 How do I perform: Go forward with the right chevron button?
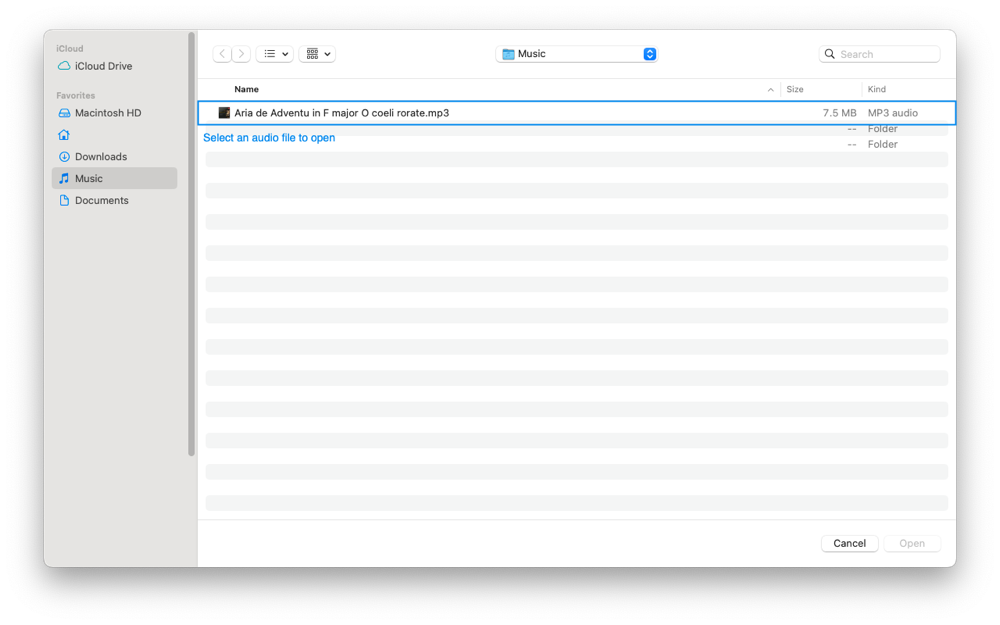pyautogui.click(x=241, y=54)
